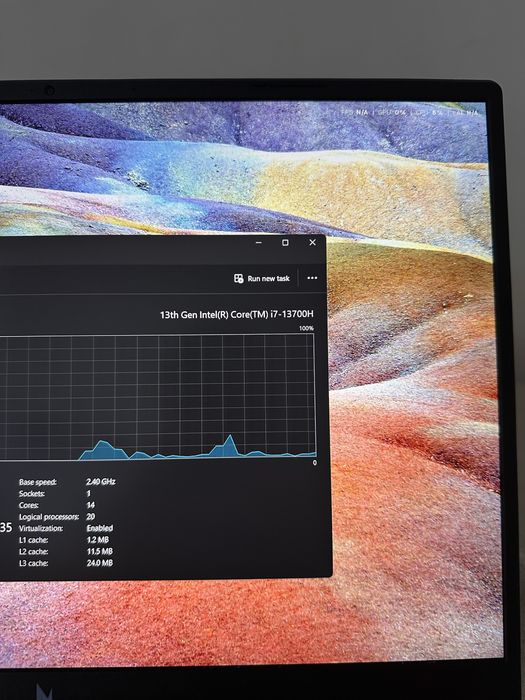Click the '11.5 MB' value
The height and width of the screenshot is (700, 525).
click(100, 551)
